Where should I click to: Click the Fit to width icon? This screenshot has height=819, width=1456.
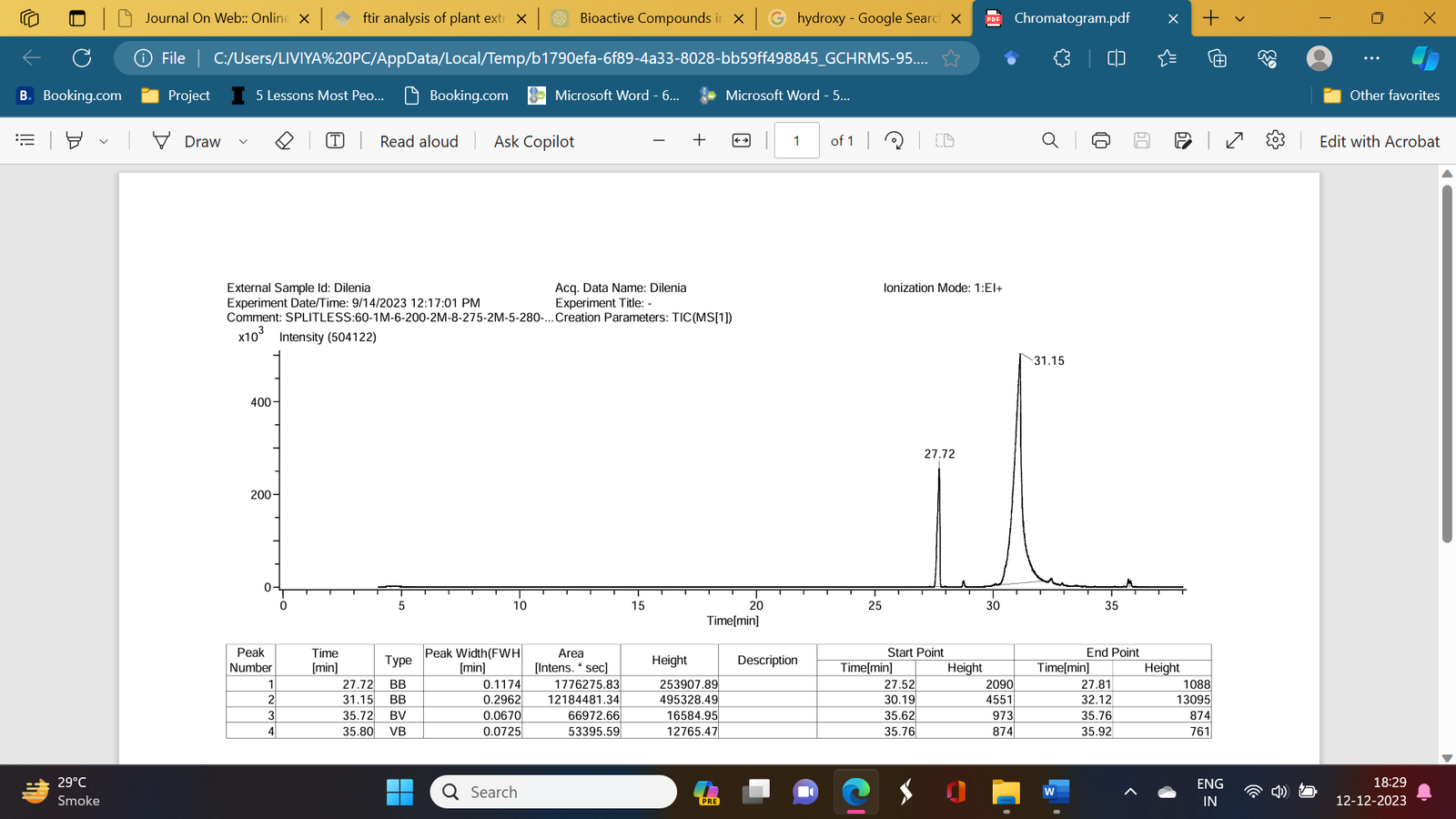742,140
